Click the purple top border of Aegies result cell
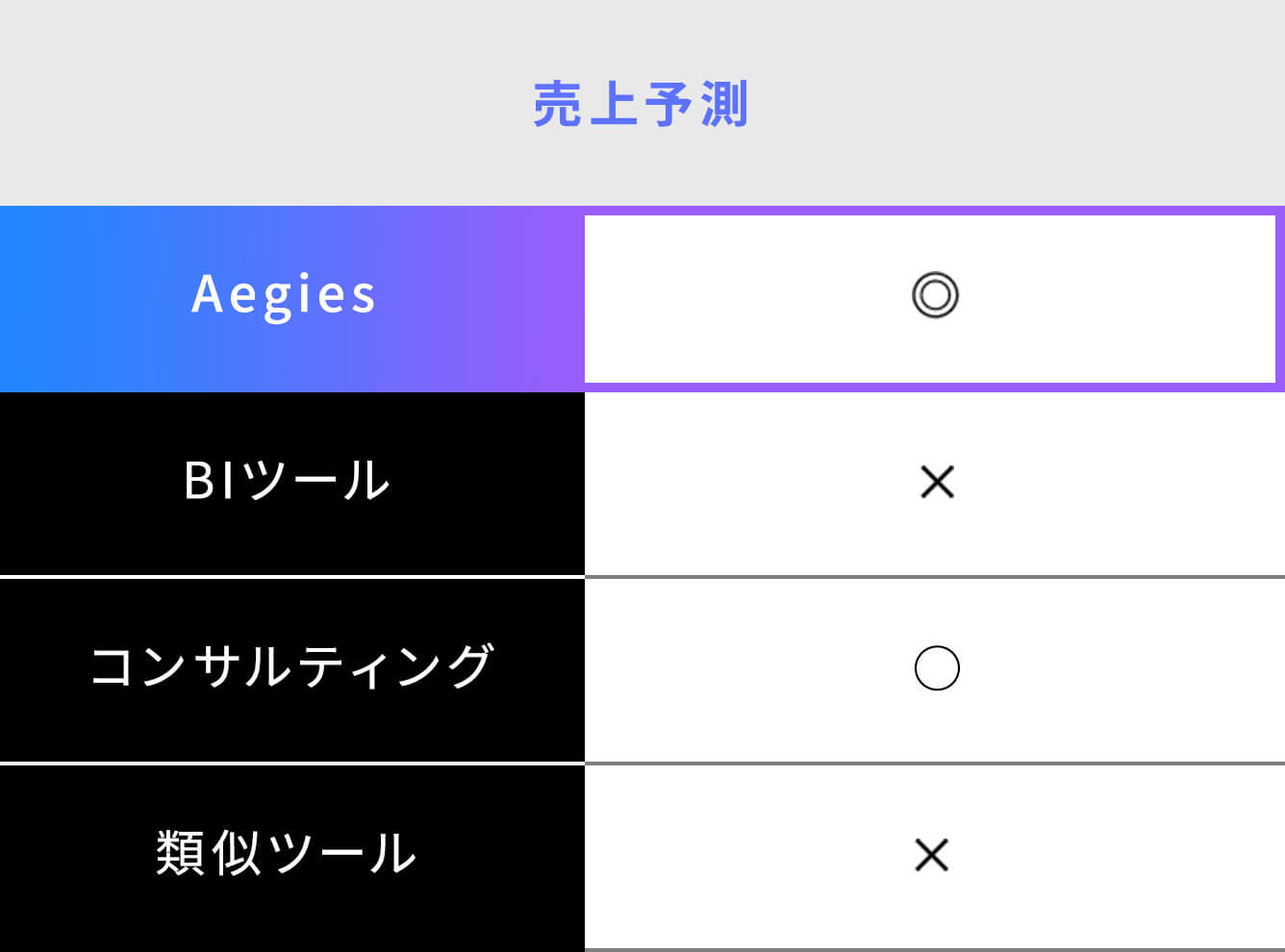Viewport: 1285px width, 952px height. pos(929,211)
